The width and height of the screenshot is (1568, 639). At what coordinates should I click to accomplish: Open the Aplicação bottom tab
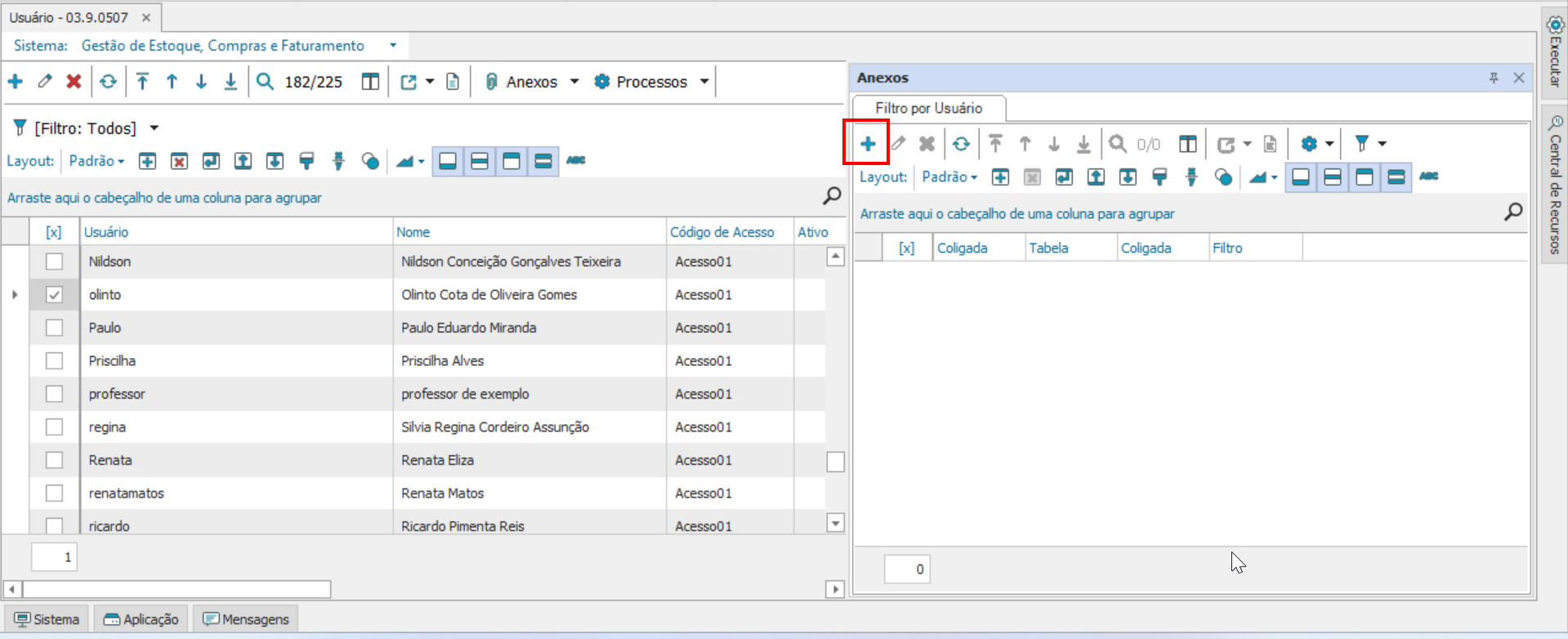point(141,619)
